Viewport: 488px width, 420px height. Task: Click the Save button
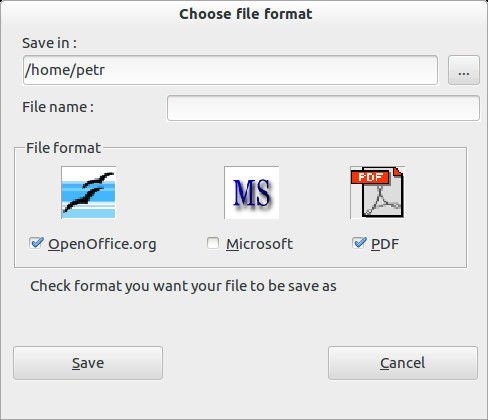click(x=88, y=363)
